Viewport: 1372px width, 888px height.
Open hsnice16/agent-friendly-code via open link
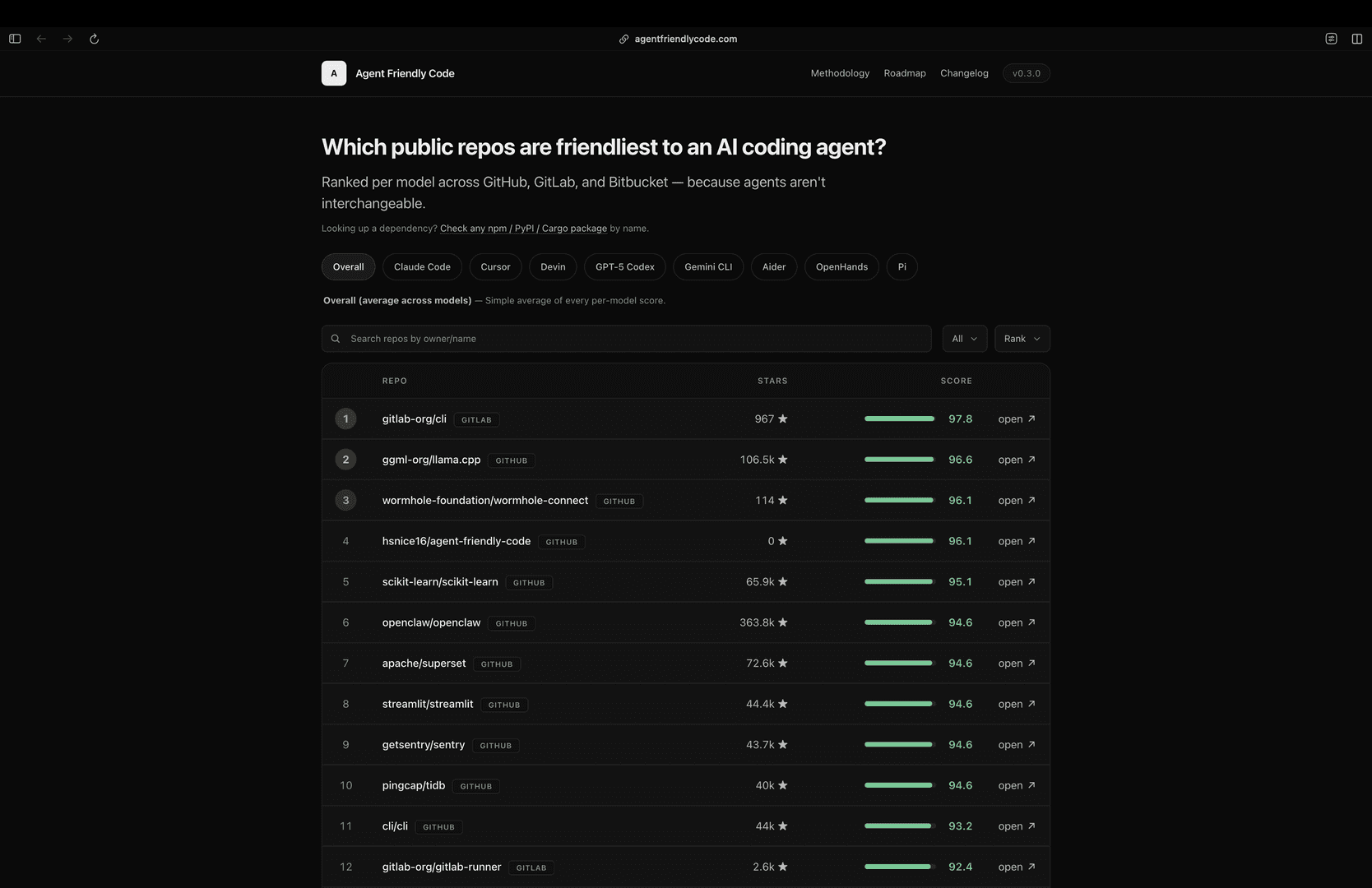(x=1017, y=541)
